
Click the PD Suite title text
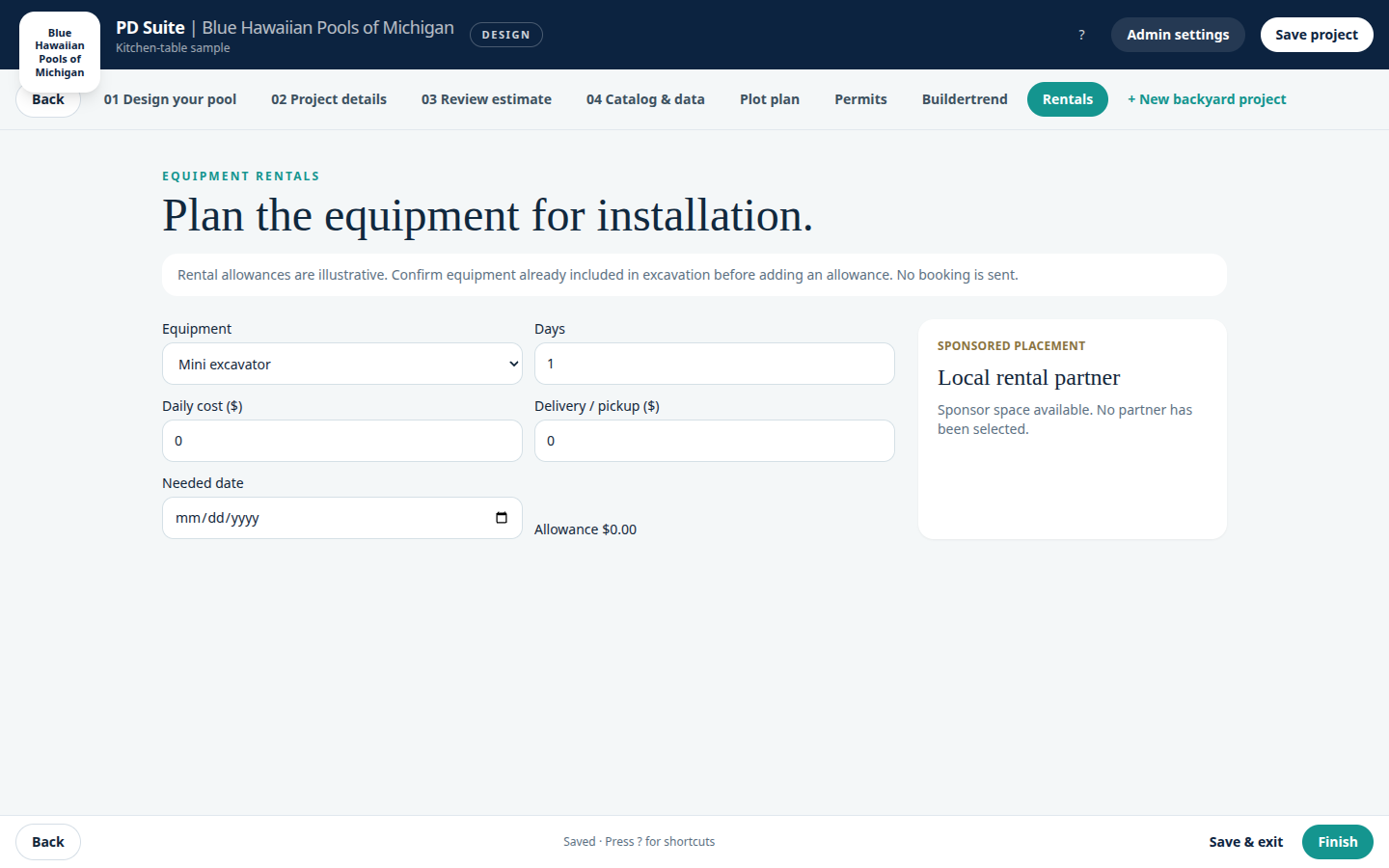150,28
